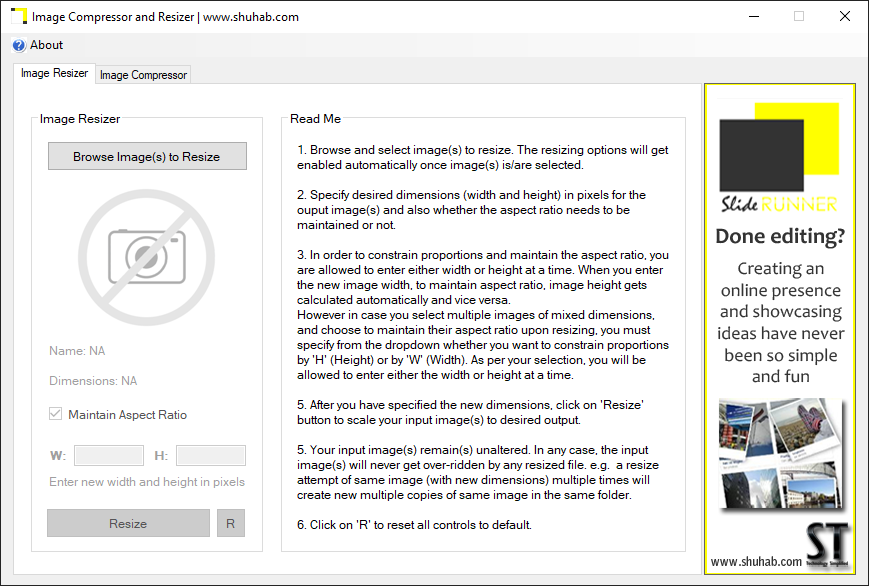Click the blue About help icon

[19, 45]
